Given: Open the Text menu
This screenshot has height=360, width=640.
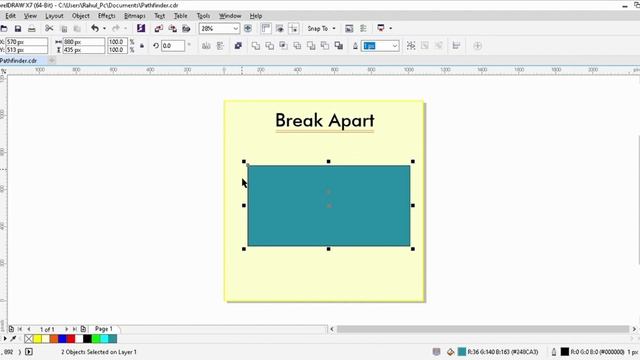Looking at the screenshot, I should pos(160,16).
